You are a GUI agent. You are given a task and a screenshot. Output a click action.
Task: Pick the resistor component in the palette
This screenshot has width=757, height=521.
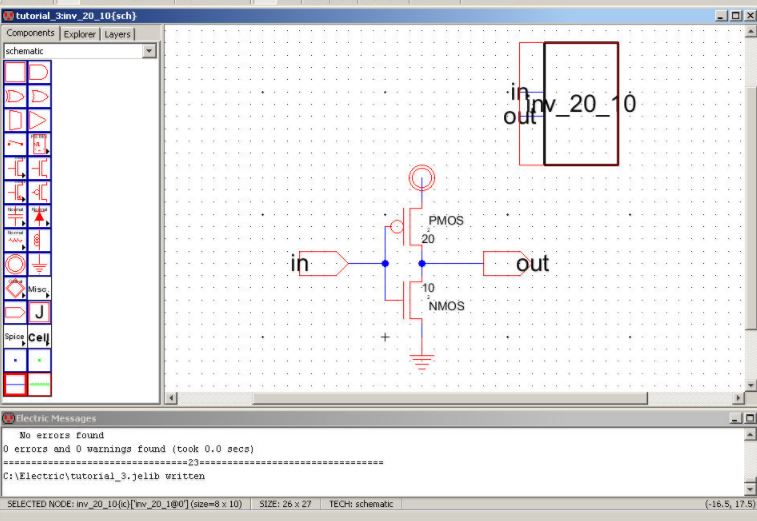(16, 240)
